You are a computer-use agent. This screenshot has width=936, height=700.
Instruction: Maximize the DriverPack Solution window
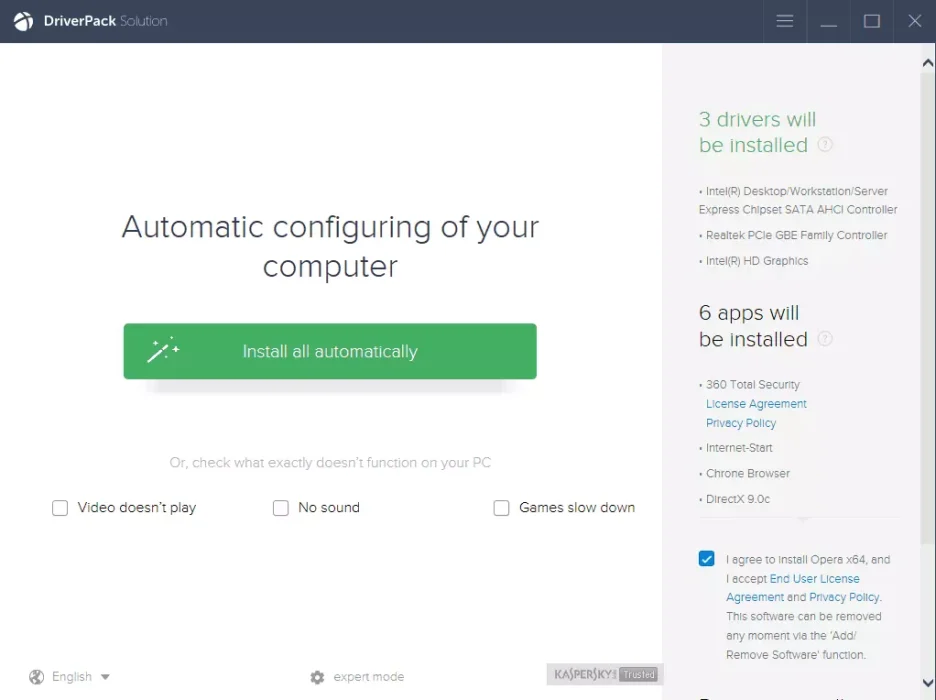click(872, 21)
